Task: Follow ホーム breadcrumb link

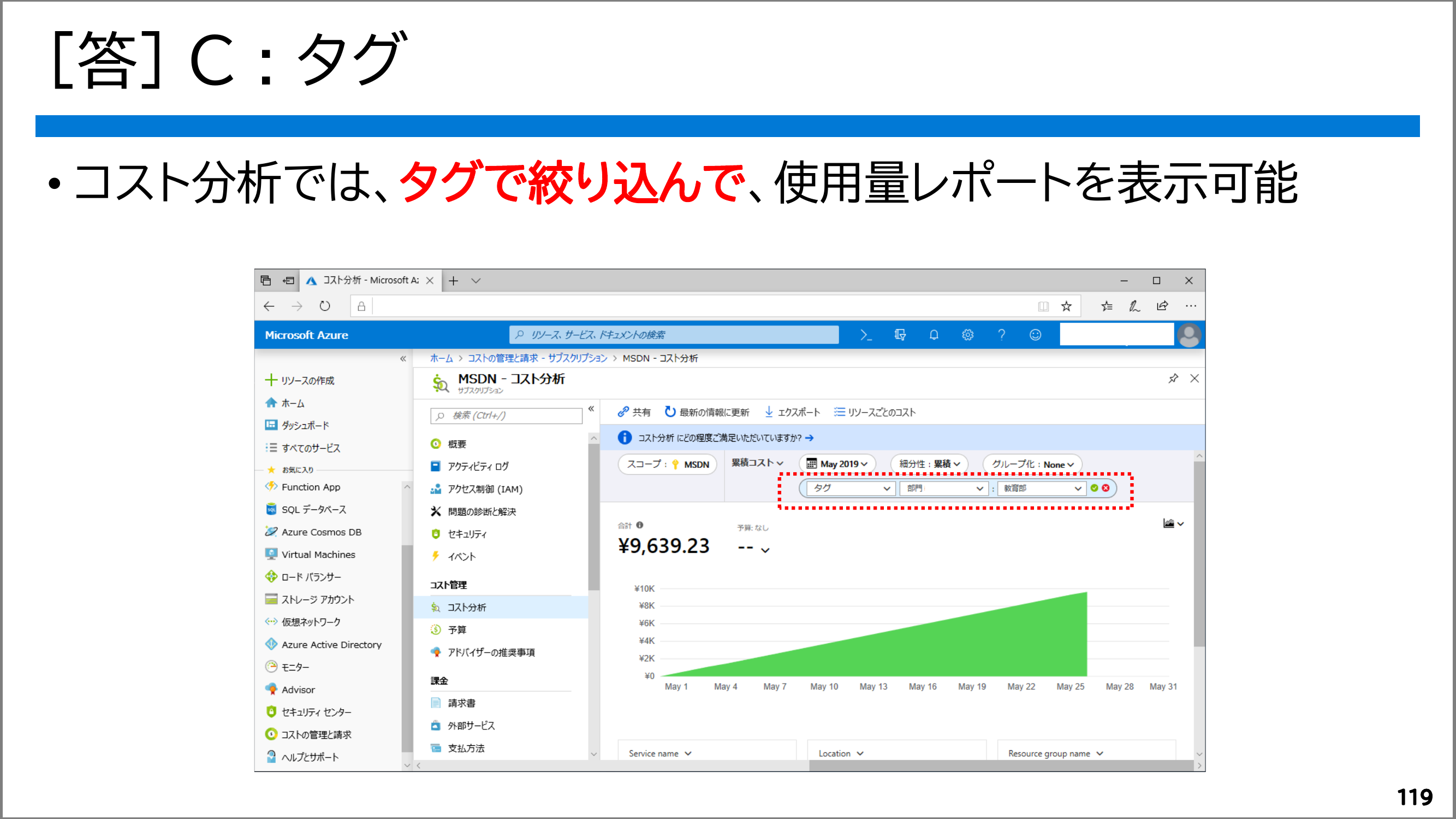Action: click(441, 358)
